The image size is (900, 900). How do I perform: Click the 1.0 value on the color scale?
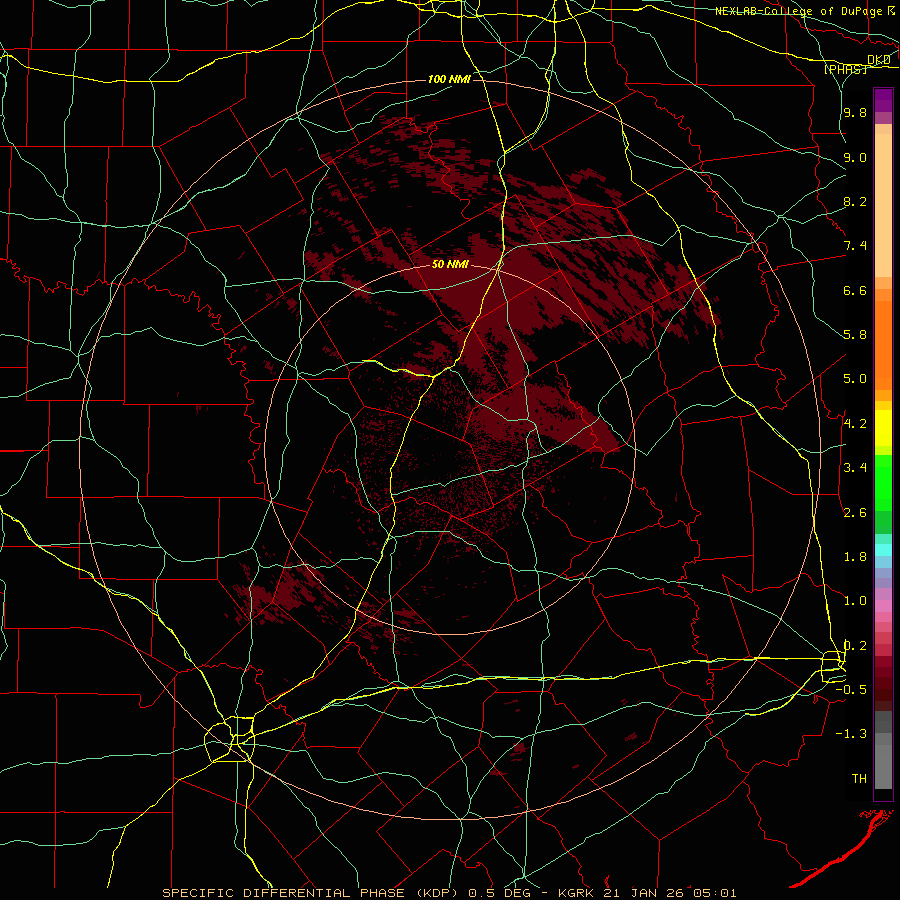(x=855, y=601)
